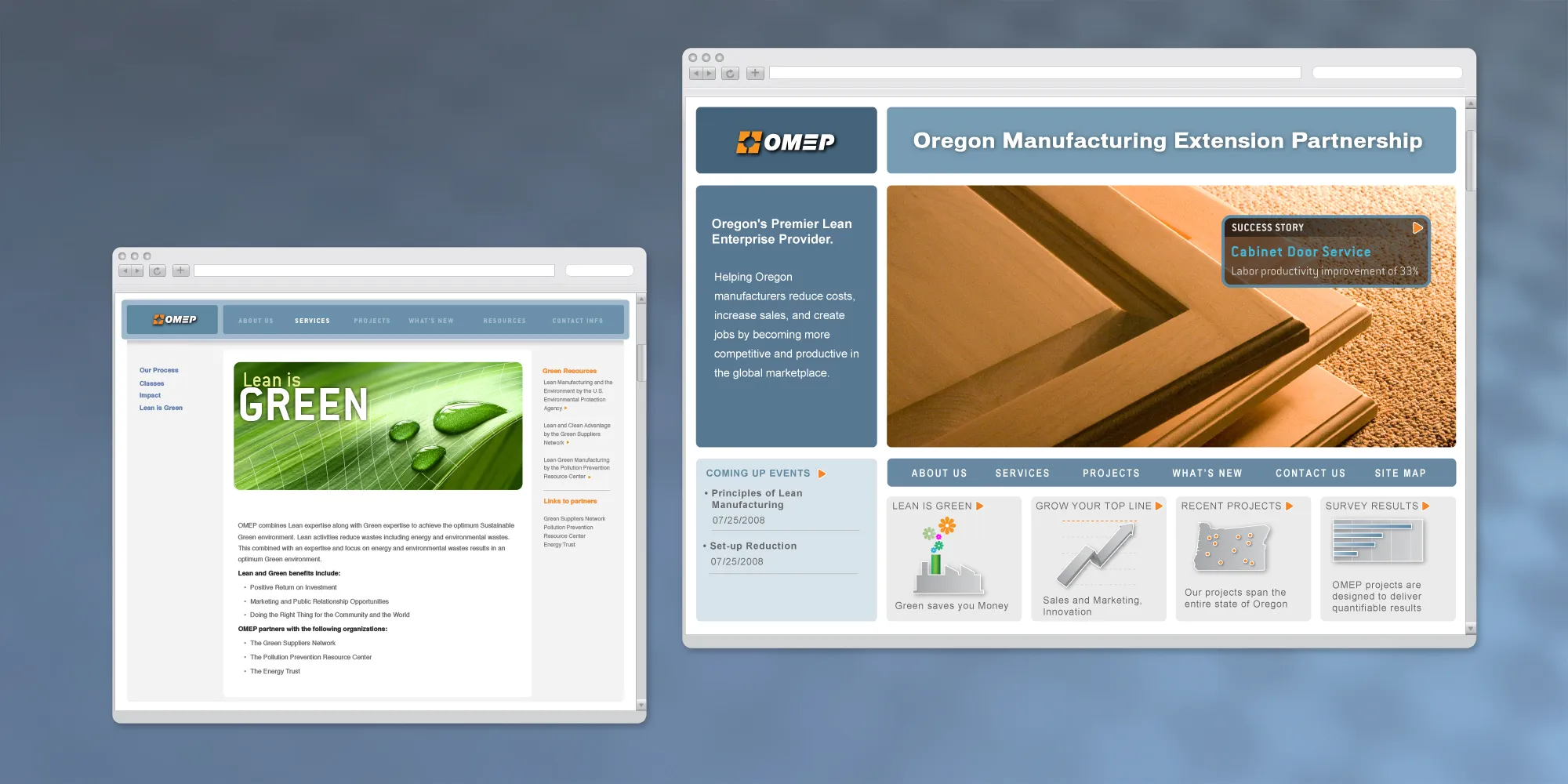Click What's New in left window nav

[x=430, y=321]
